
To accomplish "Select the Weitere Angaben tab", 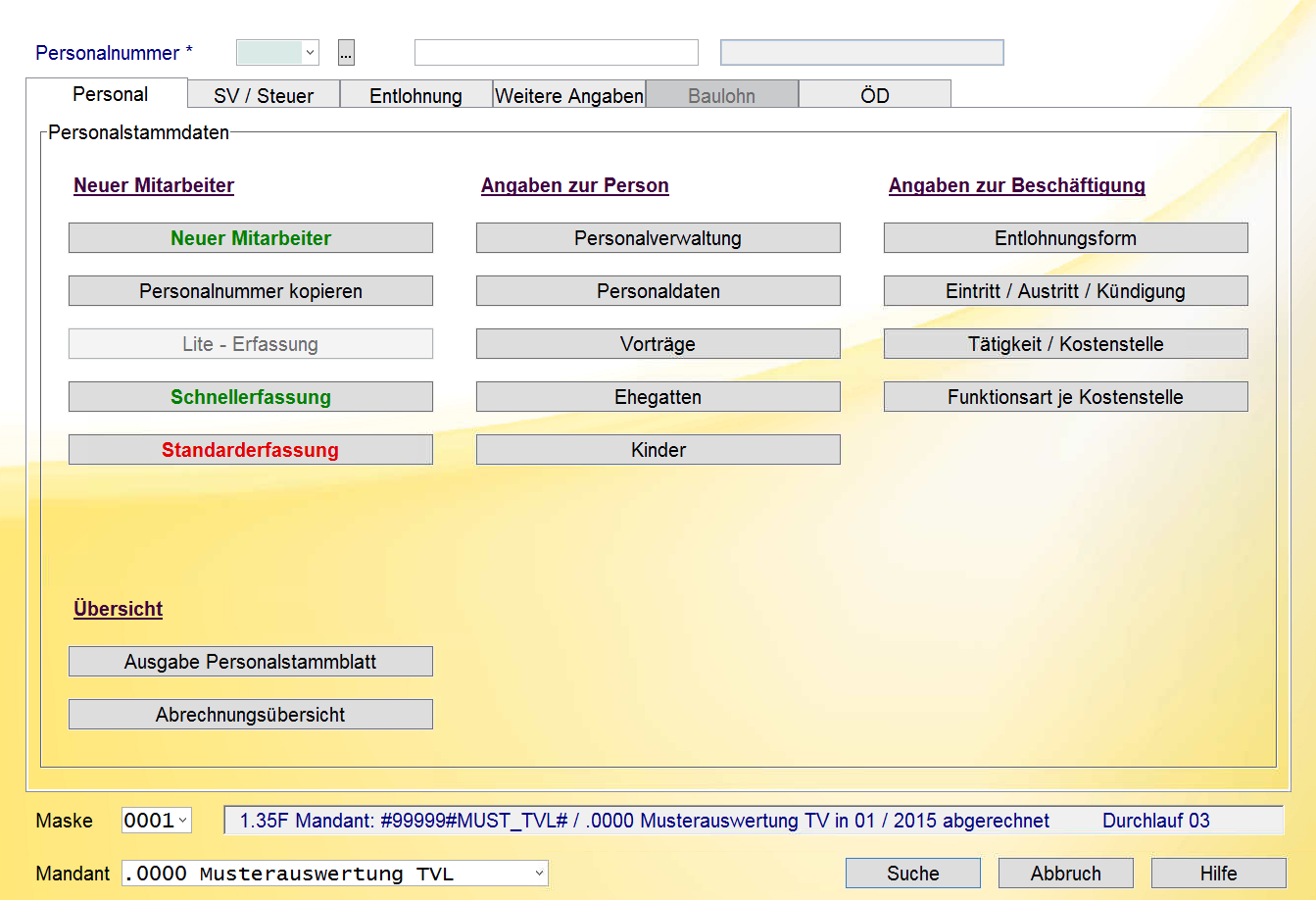I will coord(569,95).
